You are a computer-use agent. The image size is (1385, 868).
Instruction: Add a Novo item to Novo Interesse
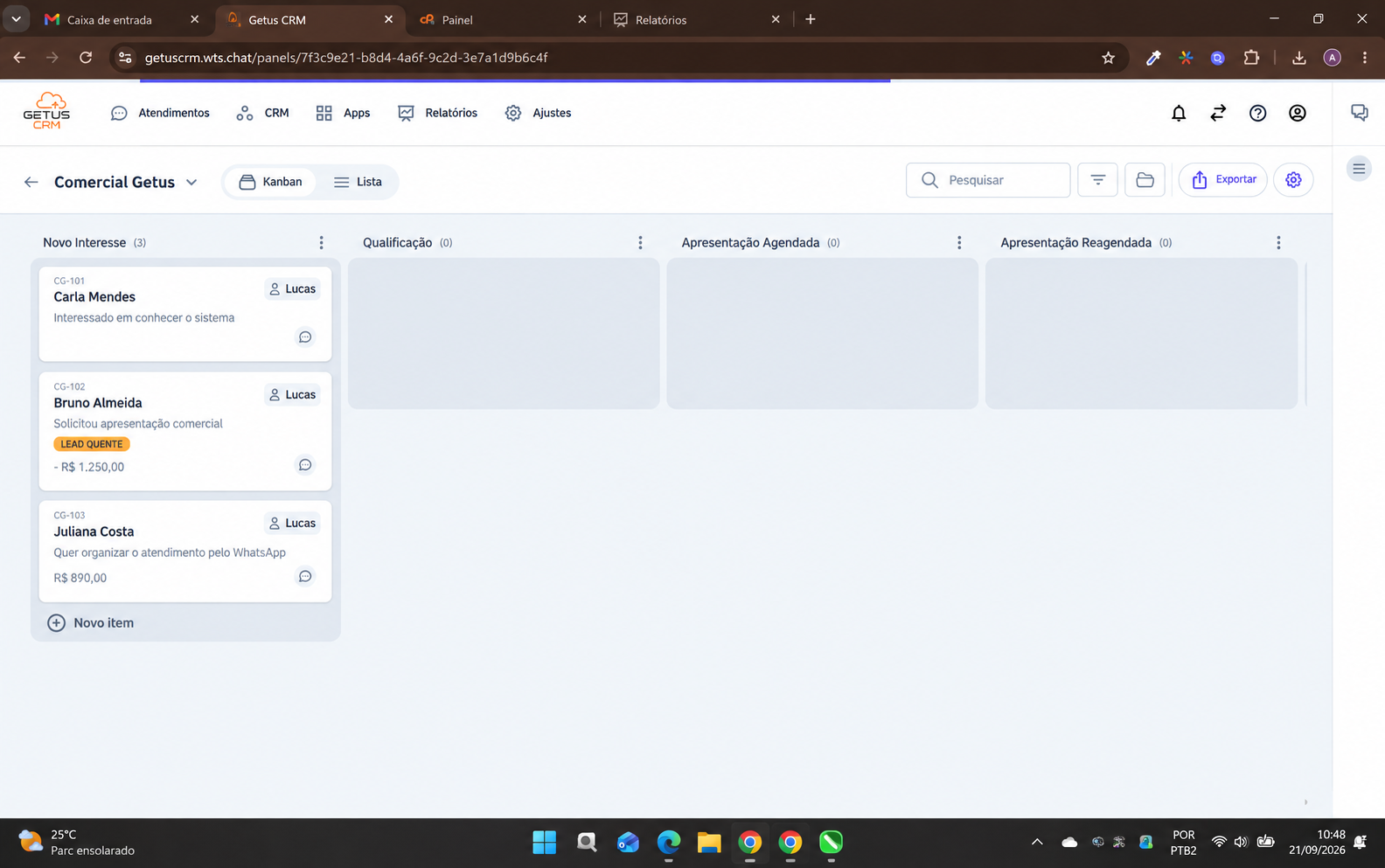pyautogui.click(x=91, y=623)
